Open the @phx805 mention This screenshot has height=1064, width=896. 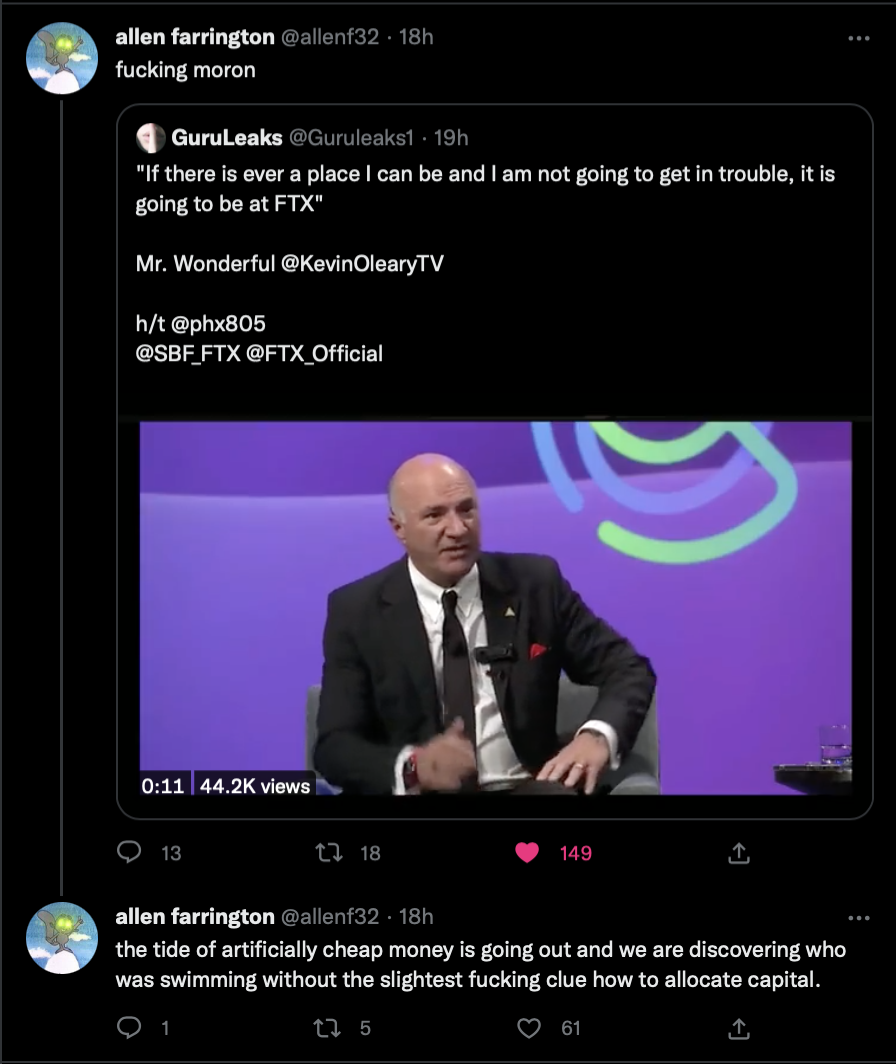coord(217,324)
